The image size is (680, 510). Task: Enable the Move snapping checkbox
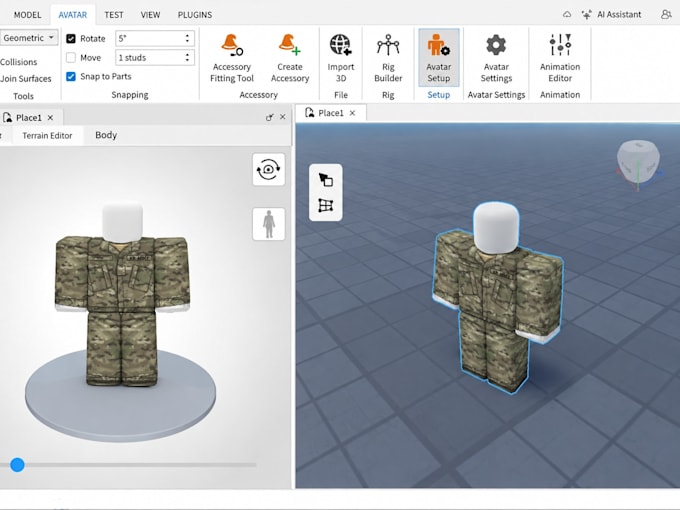[x=71, y=57]
